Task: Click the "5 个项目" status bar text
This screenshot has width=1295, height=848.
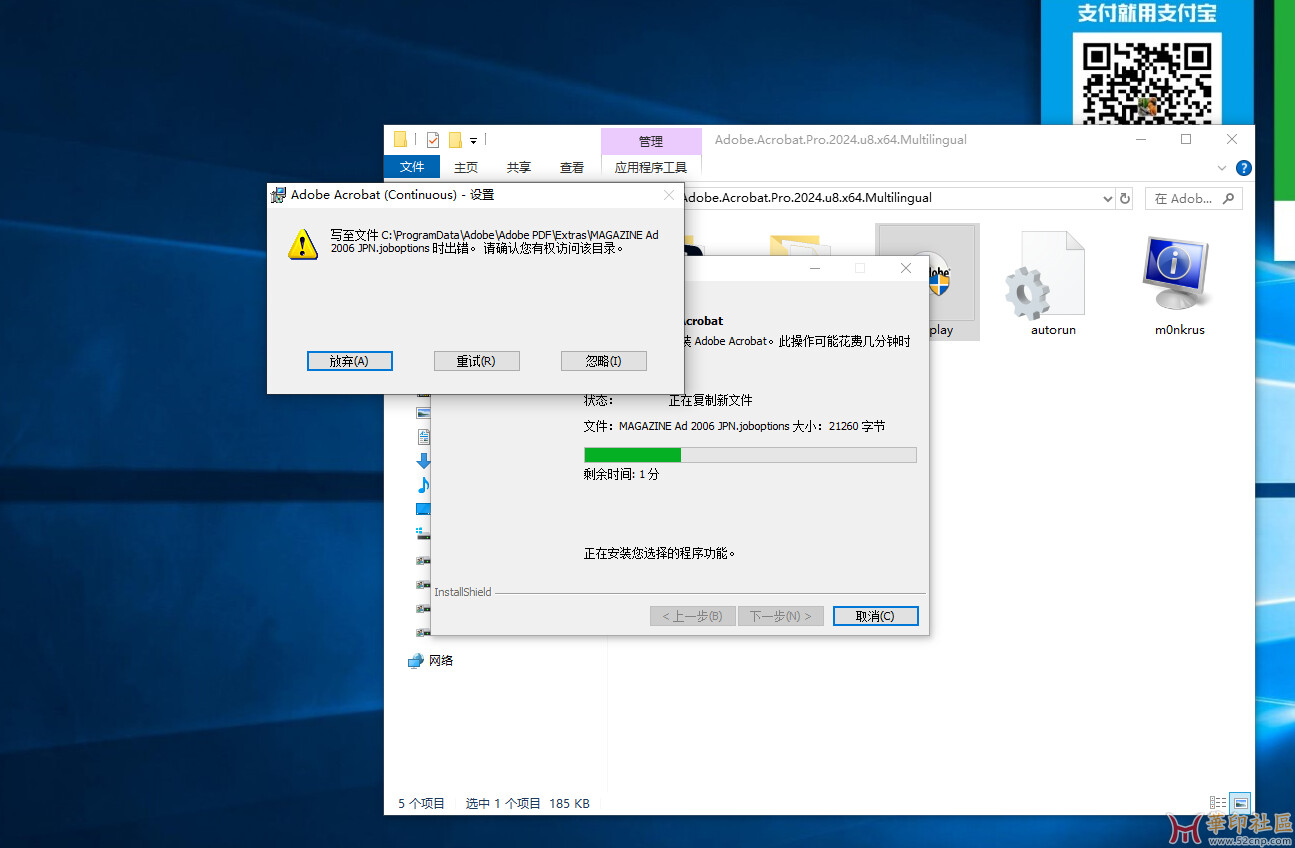Action: [421, 803]
